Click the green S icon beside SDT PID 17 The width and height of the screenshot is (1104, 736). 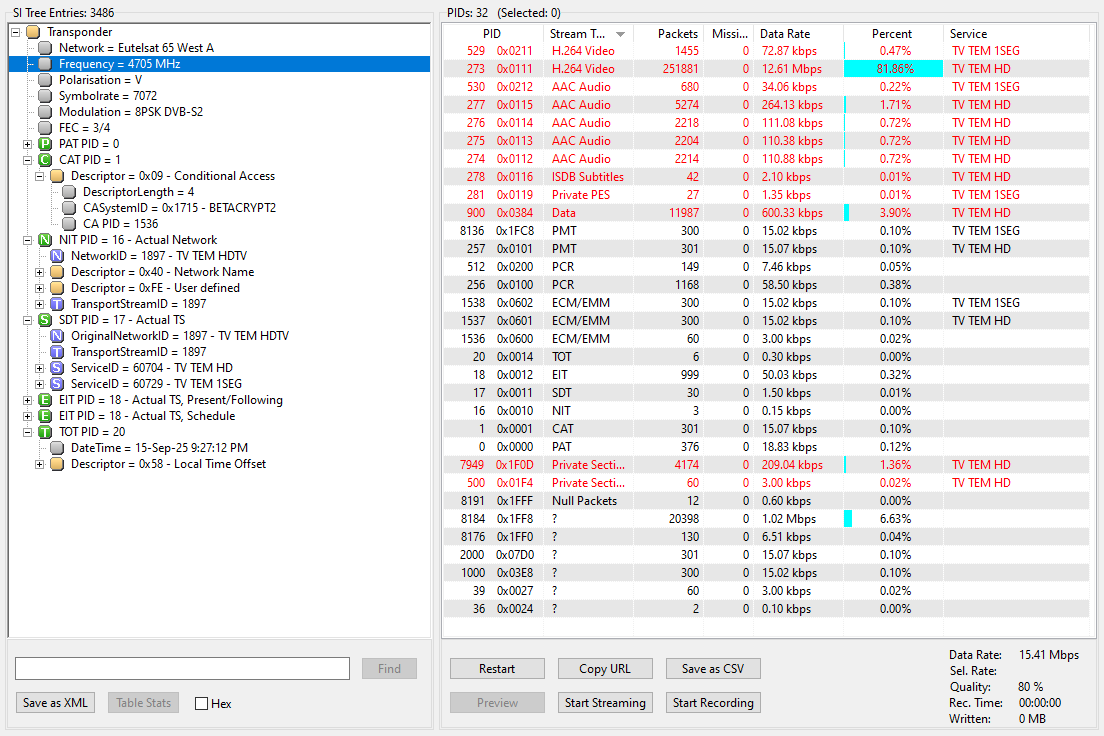(45, 320)
